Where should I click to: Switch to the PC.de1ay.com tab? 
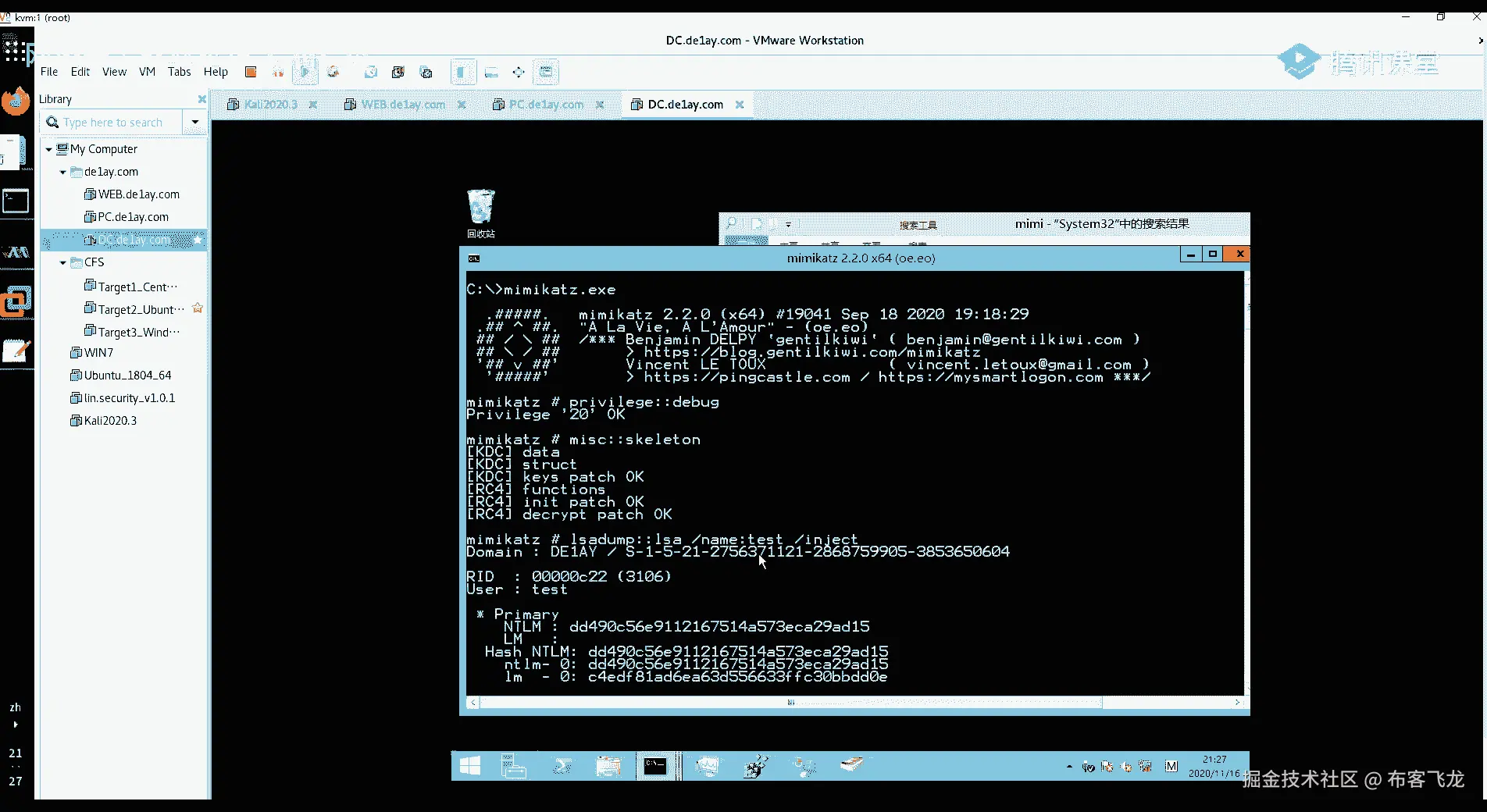click(546, 105)
